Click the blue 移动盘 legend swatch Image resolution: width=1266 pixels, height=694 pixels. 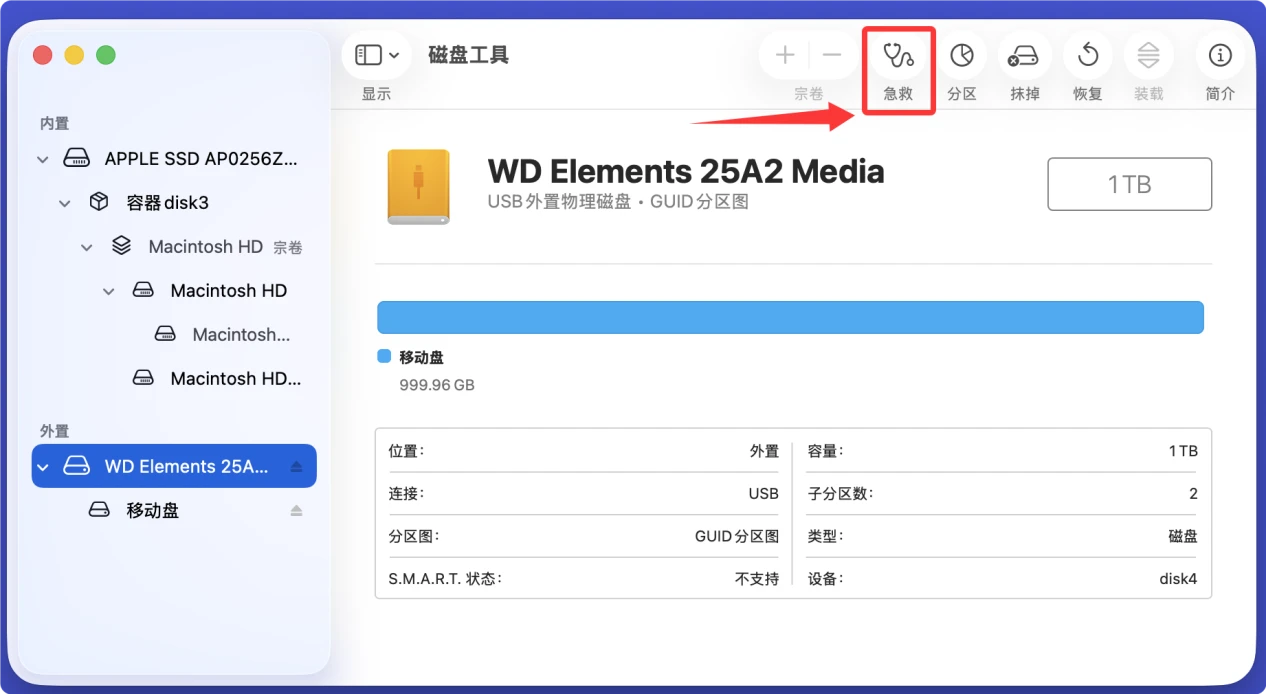click(x=384, y=356)
